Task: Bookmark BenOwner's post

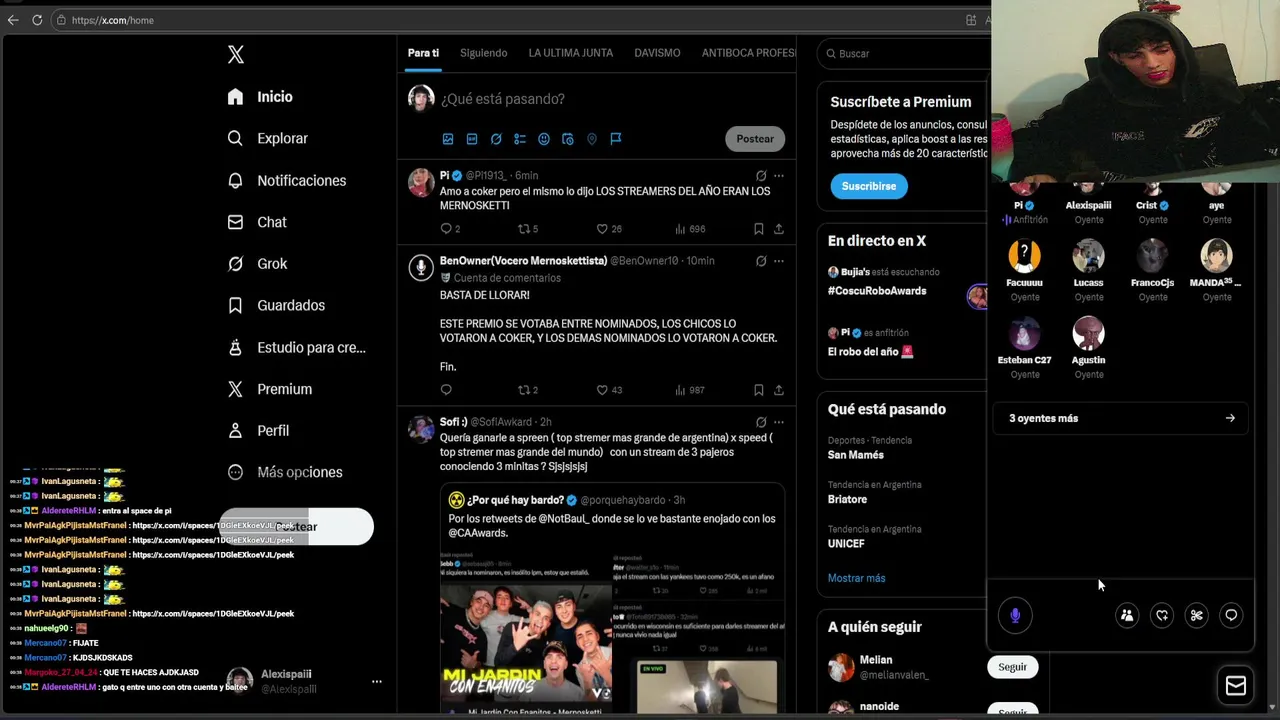Action: tap(759, 390)
